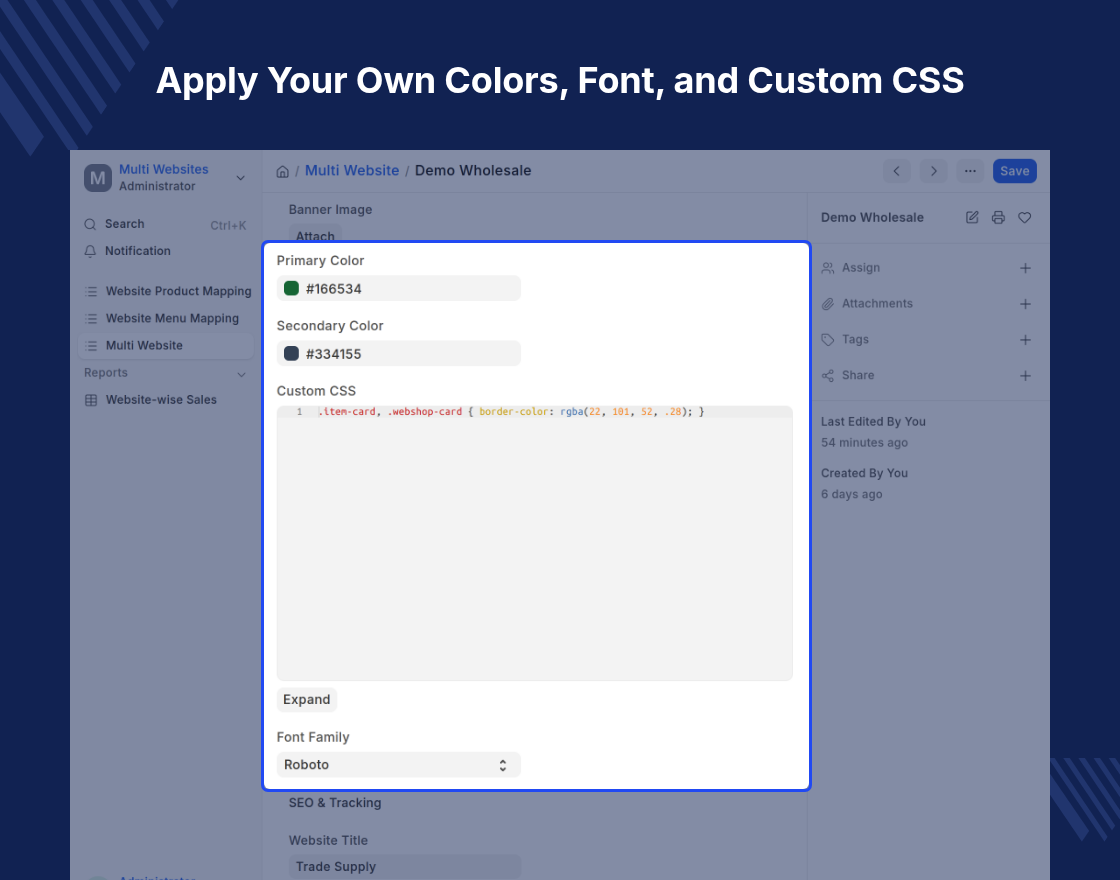Click the Search label in sidebar
The image size is (1120, 880).
pyautogui.click(x=124, y=224)
